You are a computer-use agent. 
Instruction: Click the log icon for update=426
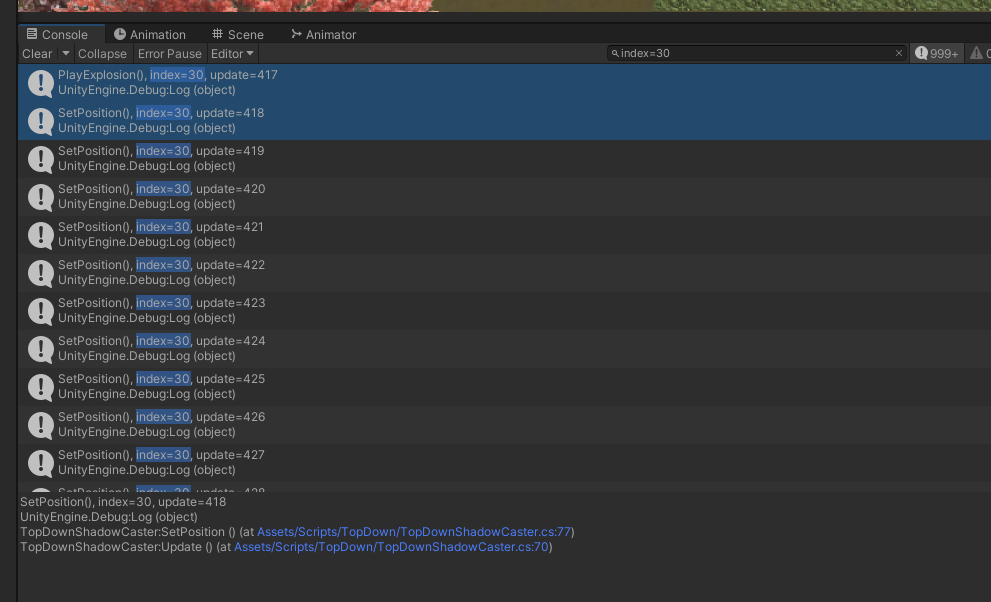(x=40, y=425)
